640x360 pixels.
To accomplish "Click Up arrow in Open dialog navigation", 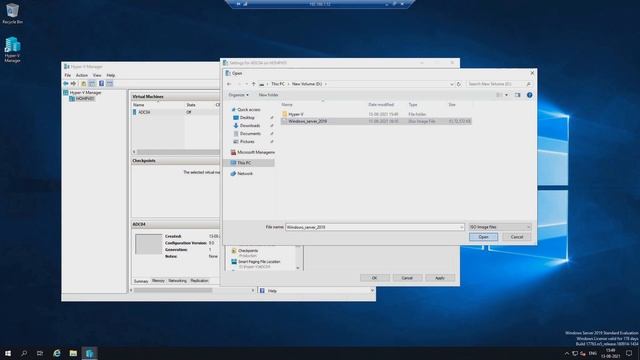I will [253, 84].
